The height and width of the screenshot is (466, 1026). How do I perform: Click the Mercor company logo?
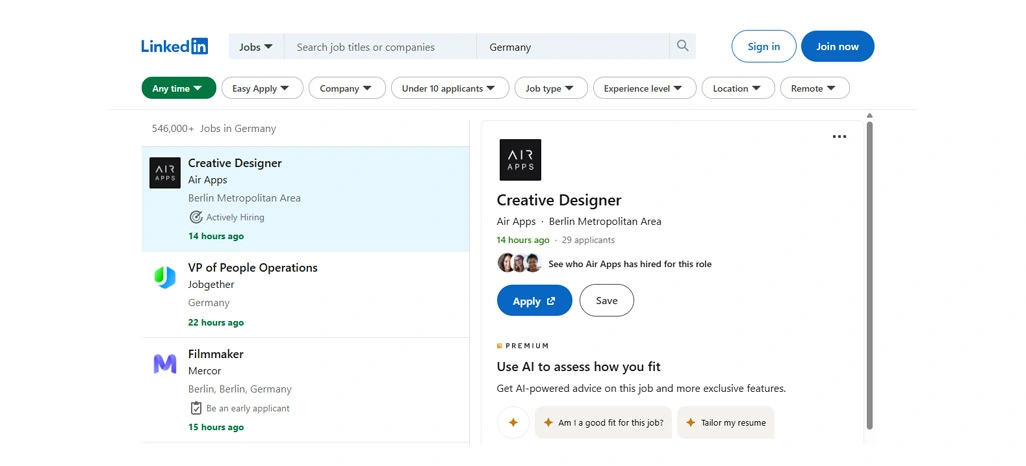tap(165, 364)
